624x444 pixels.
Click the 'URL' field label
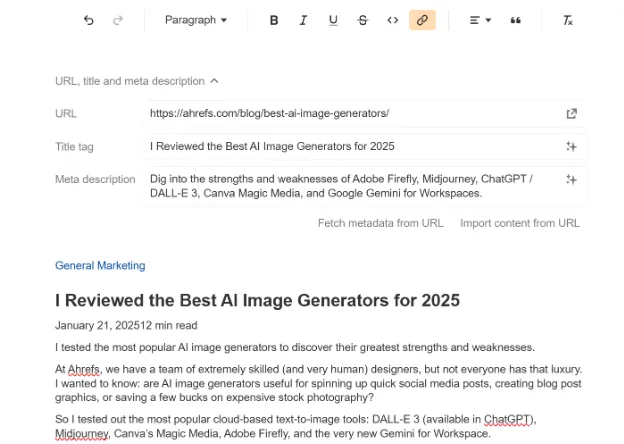click(66, 114)
